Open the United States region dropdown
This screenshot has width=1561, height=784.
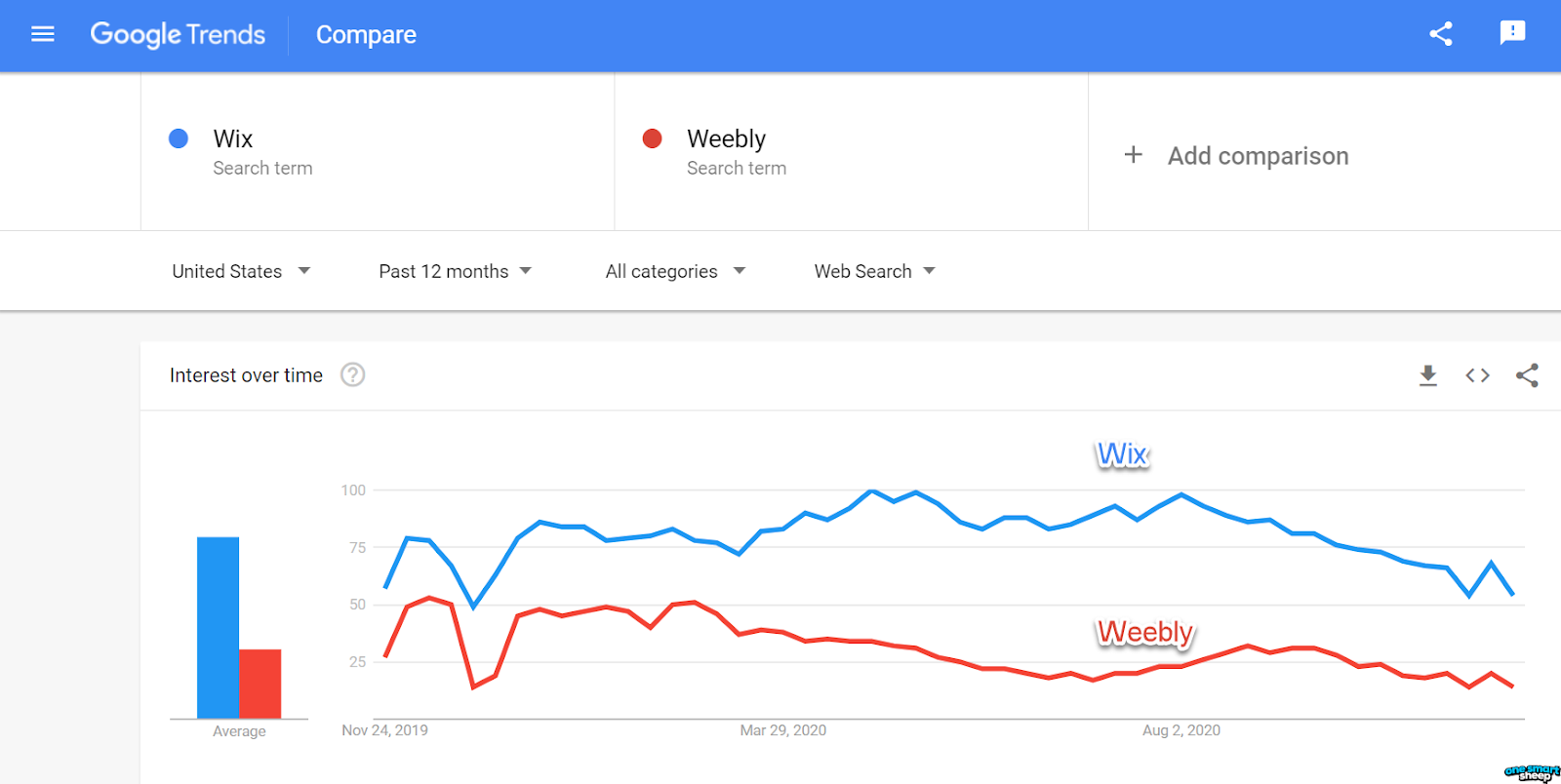(240, 271)
